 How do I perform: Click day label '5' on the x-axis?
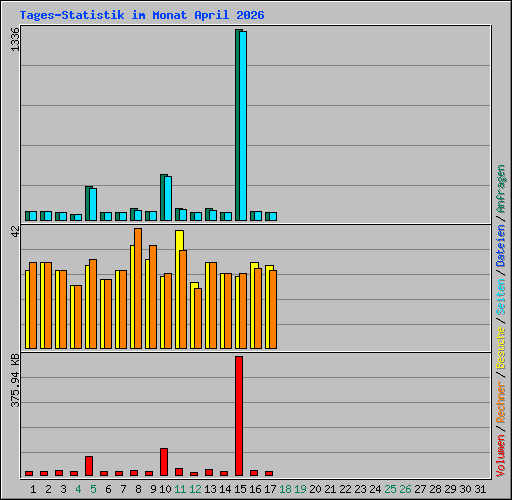click(x=93, y=489)
